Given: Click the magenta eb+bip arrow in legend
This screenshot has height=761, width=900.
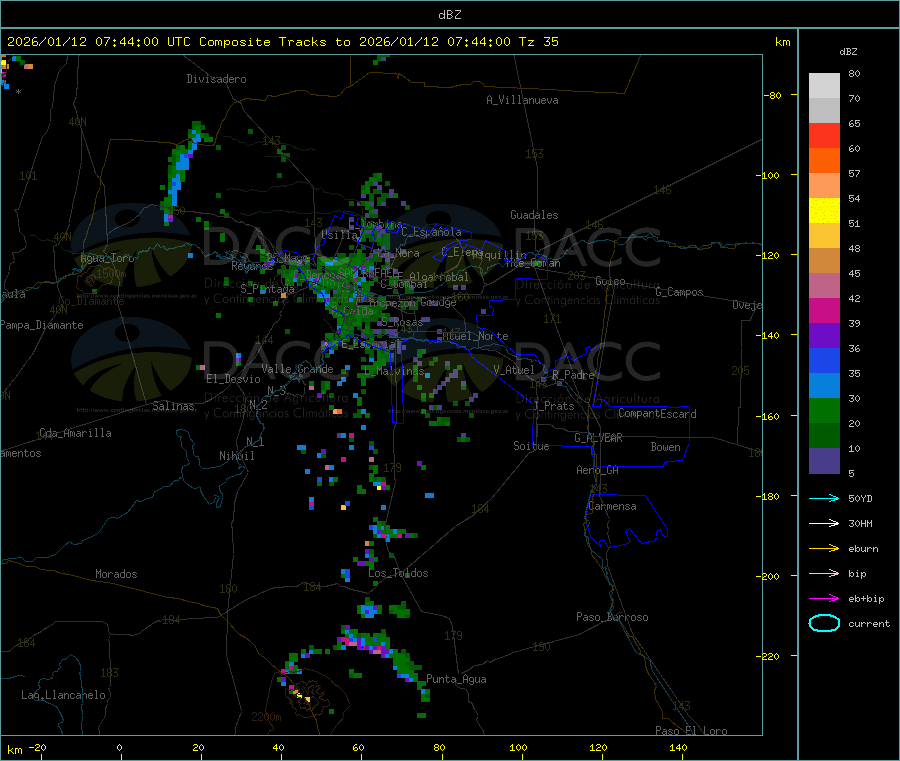Looking at the screenshot, I should (x=824, y=598).
